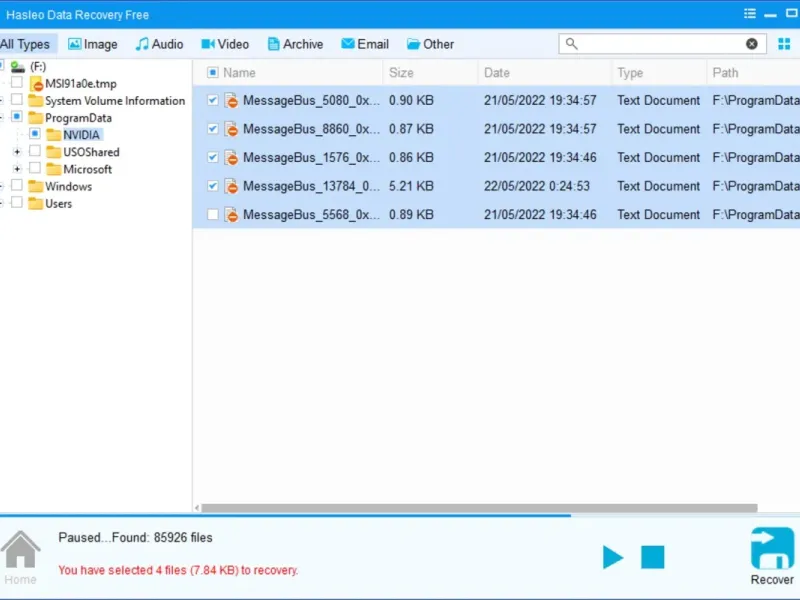Image resolution: width=800 pixels, height=600 pixels.
Task: Click MSI91a0e.tmp file icon
Action: tap(36, 84)
